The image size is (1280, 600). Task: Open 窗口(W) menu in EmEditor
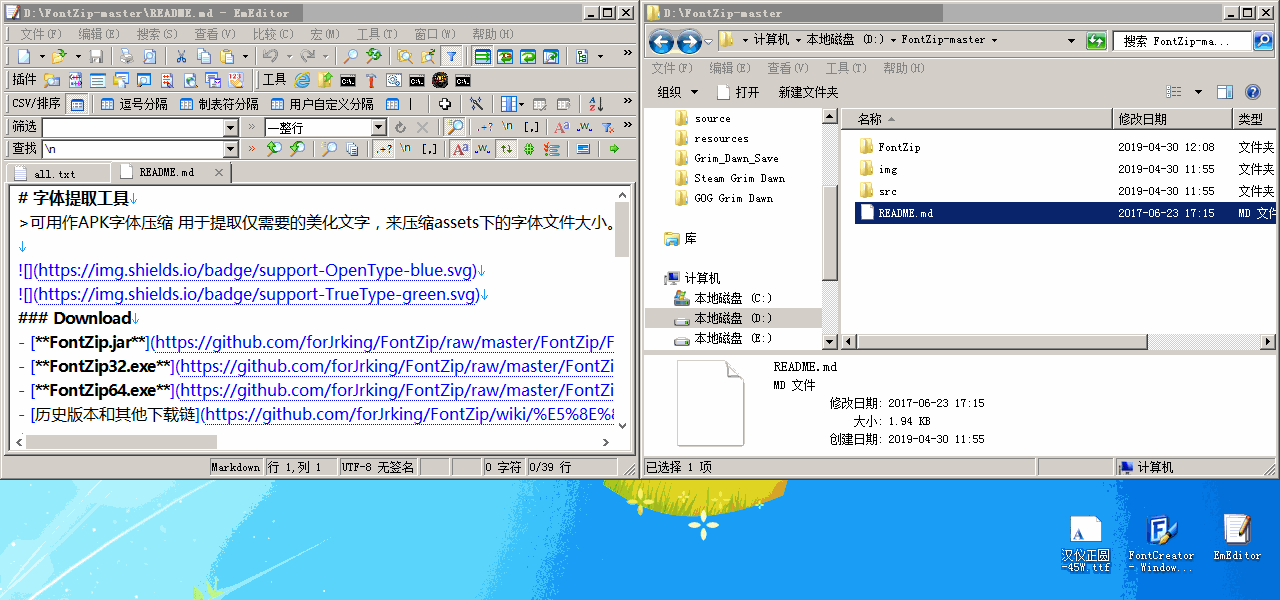435,34
